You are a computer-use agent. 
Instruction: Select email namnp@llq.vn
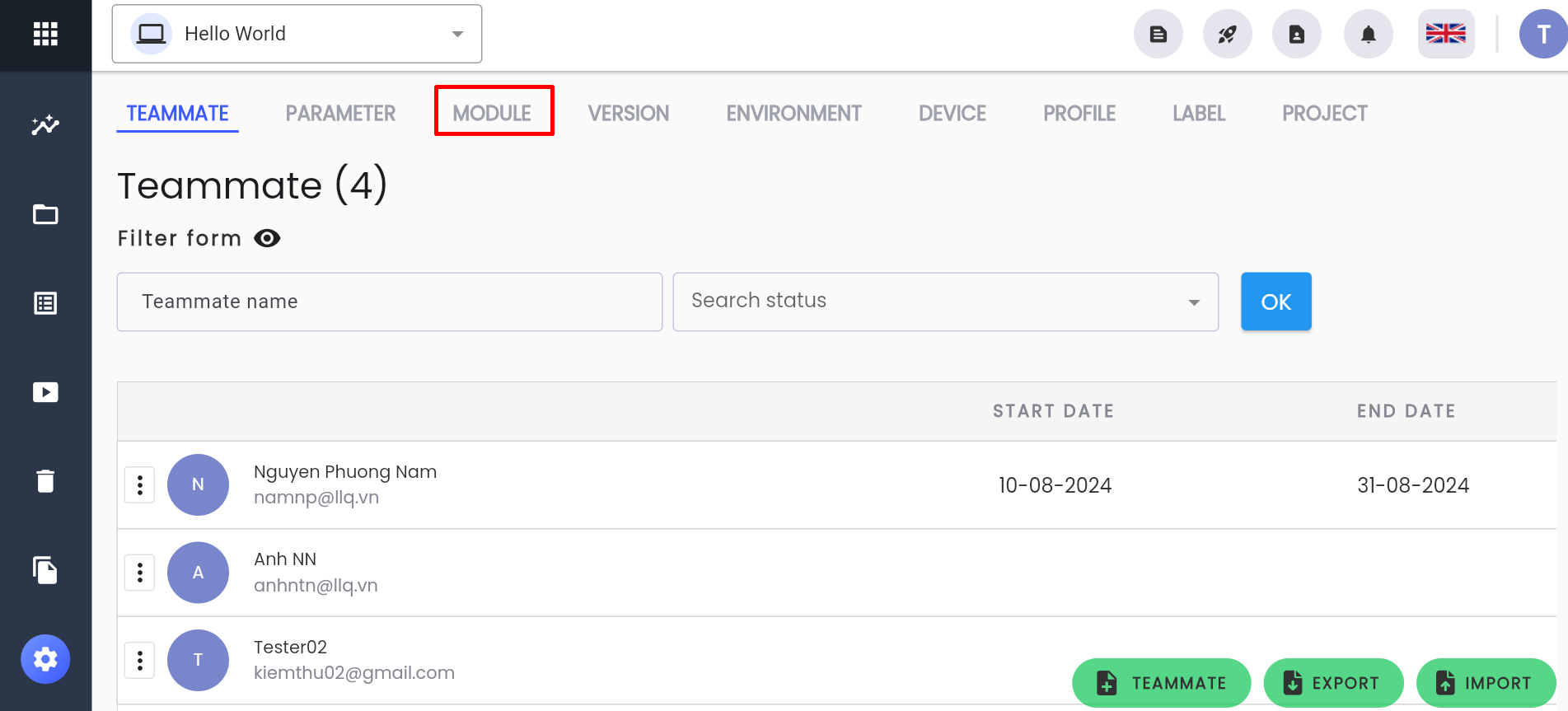point(316,498)
